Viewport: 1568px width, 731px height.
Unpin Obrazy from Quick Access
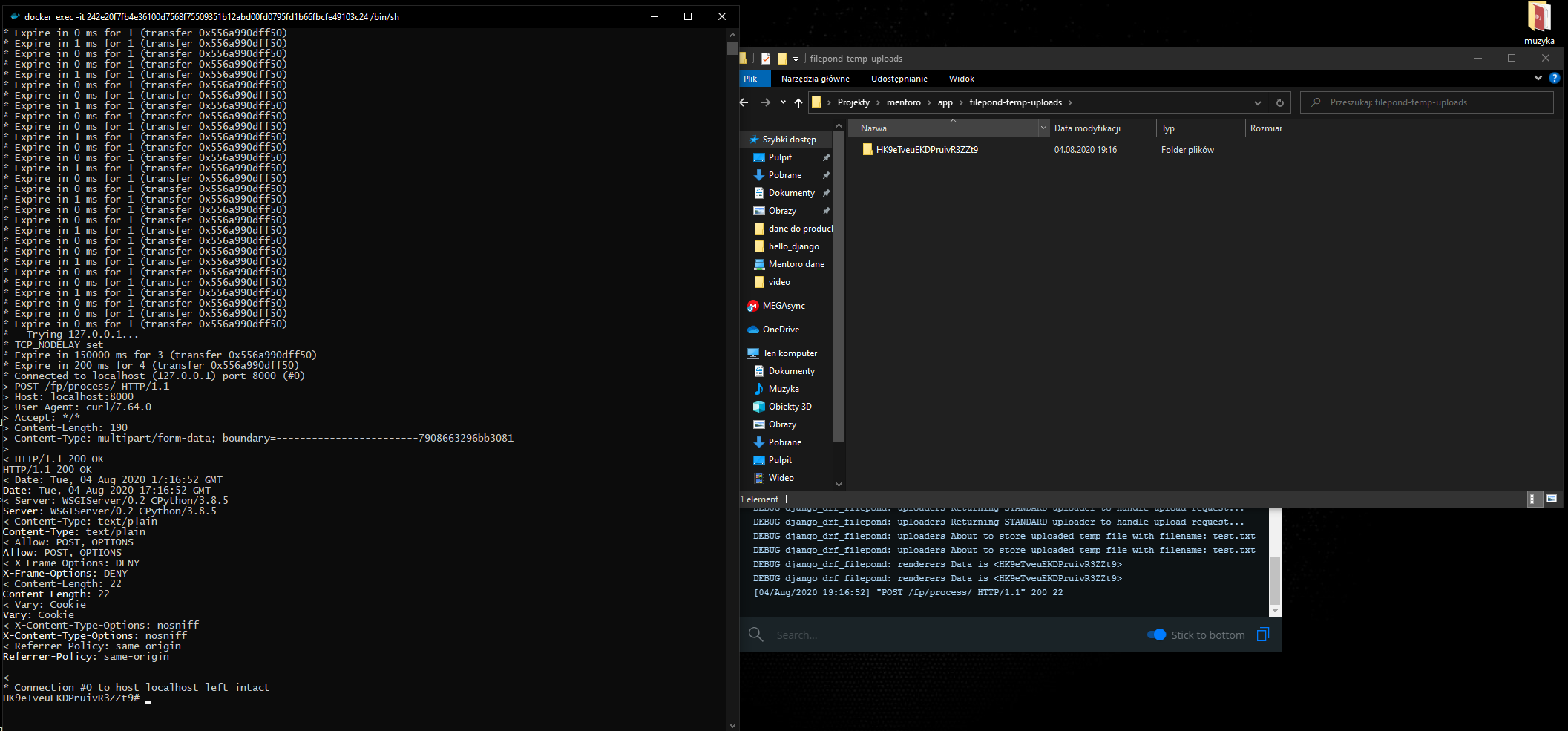826,210
